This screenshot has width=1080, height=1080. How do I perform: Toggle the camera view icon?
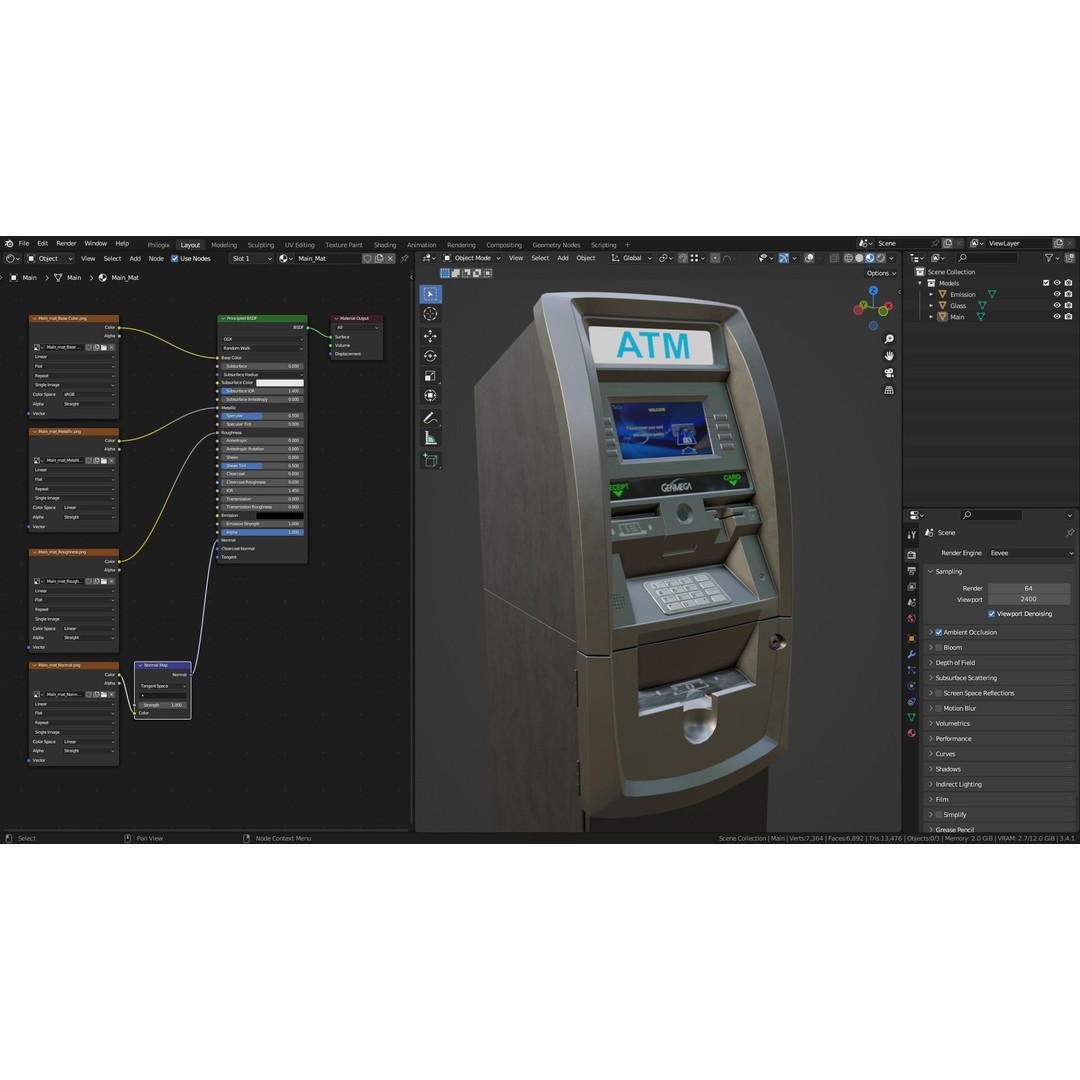[889, 373]
